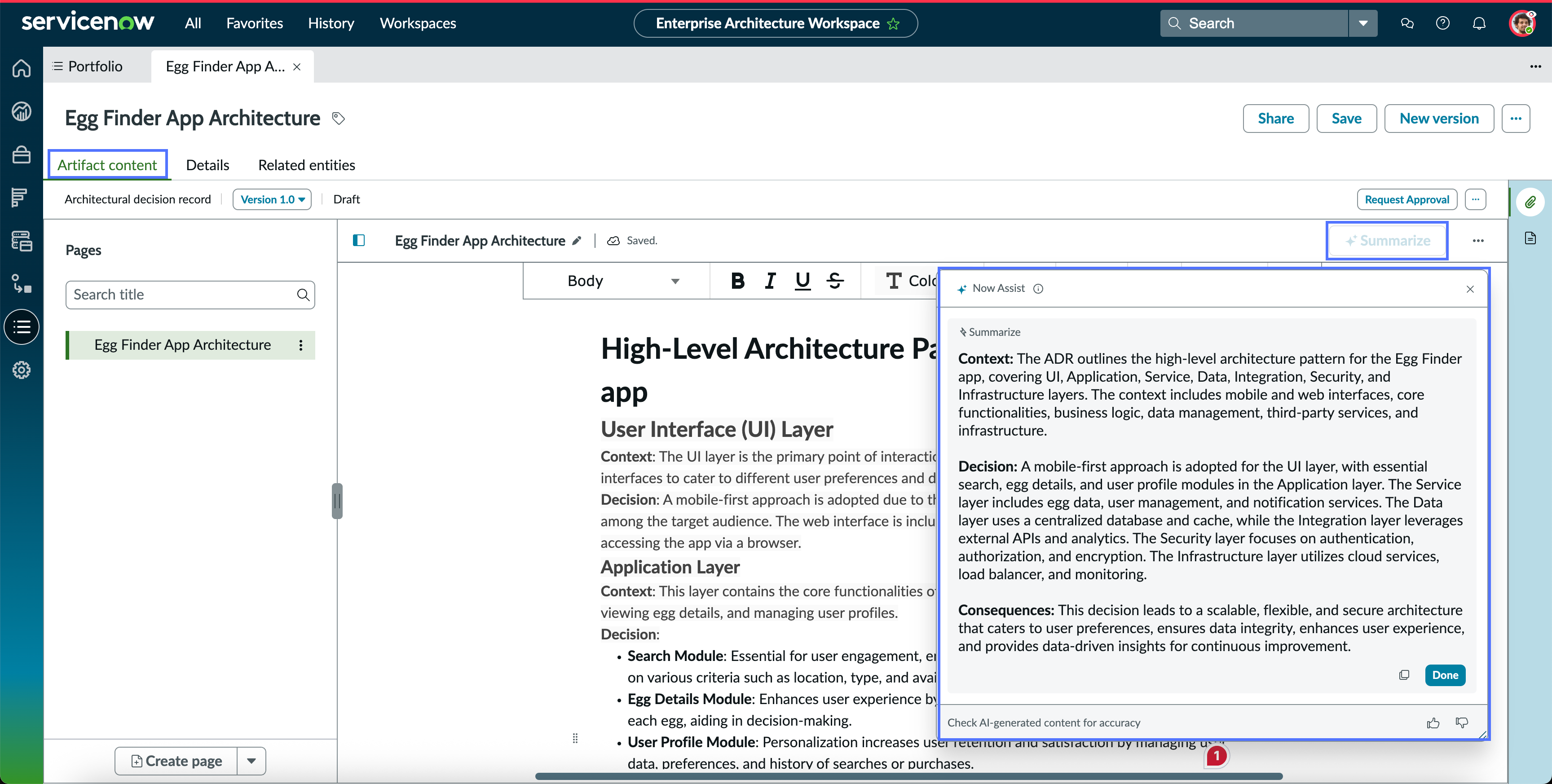Open the relationship nodes icon in sidebar
The image size is (1552, 784).
tap(22, 284)
